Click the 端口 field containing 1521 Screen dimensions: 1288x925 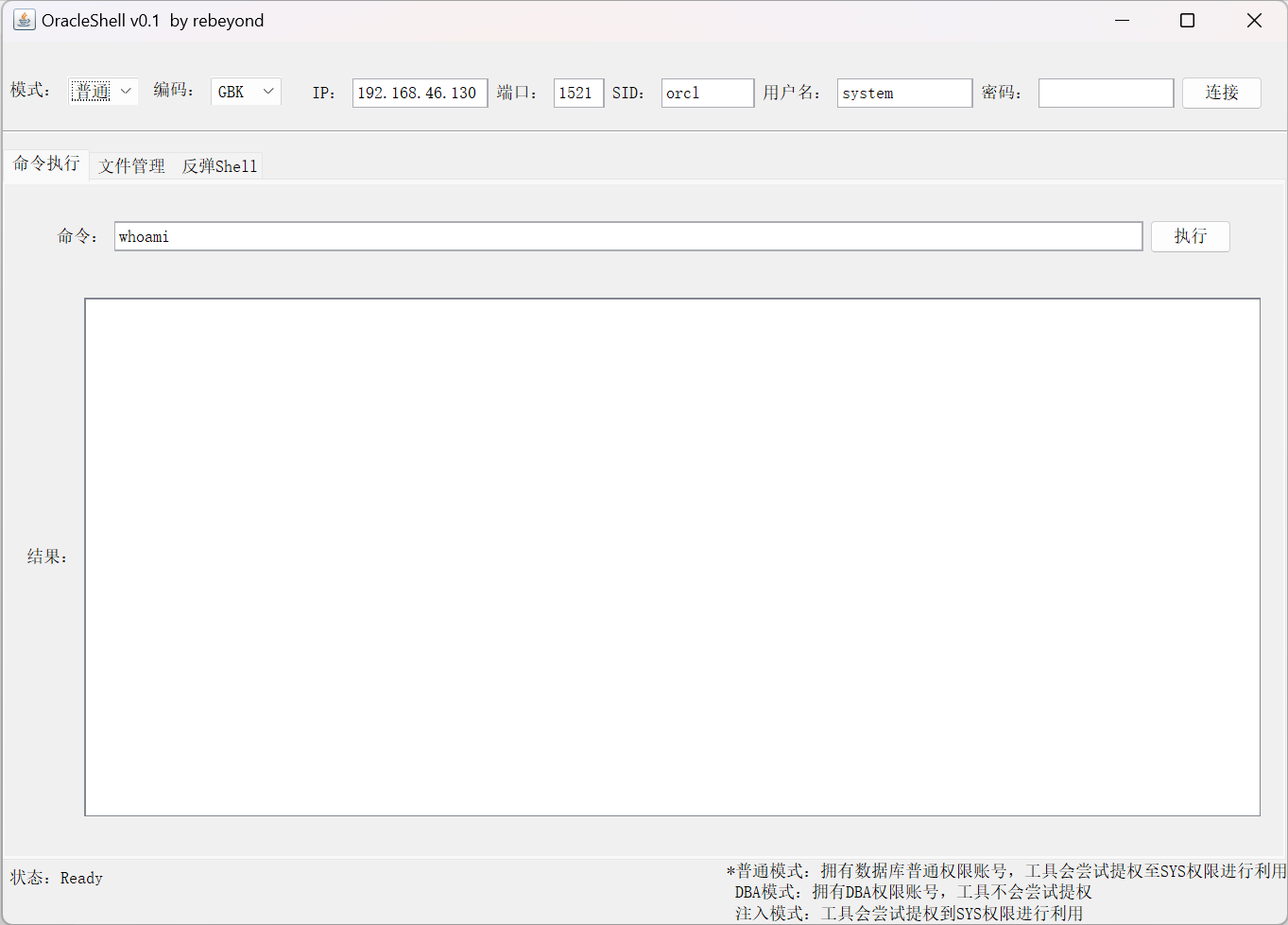tap(578, 93)
